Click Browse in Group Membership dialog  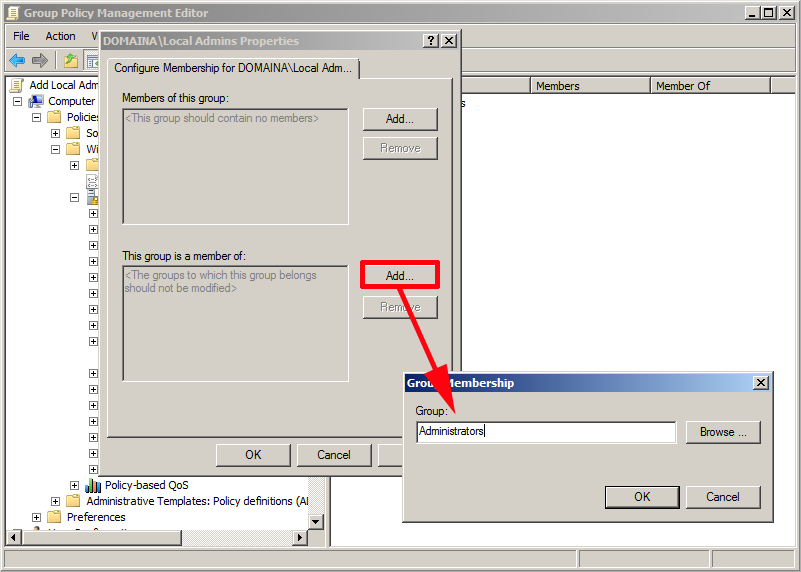point(723,432)
